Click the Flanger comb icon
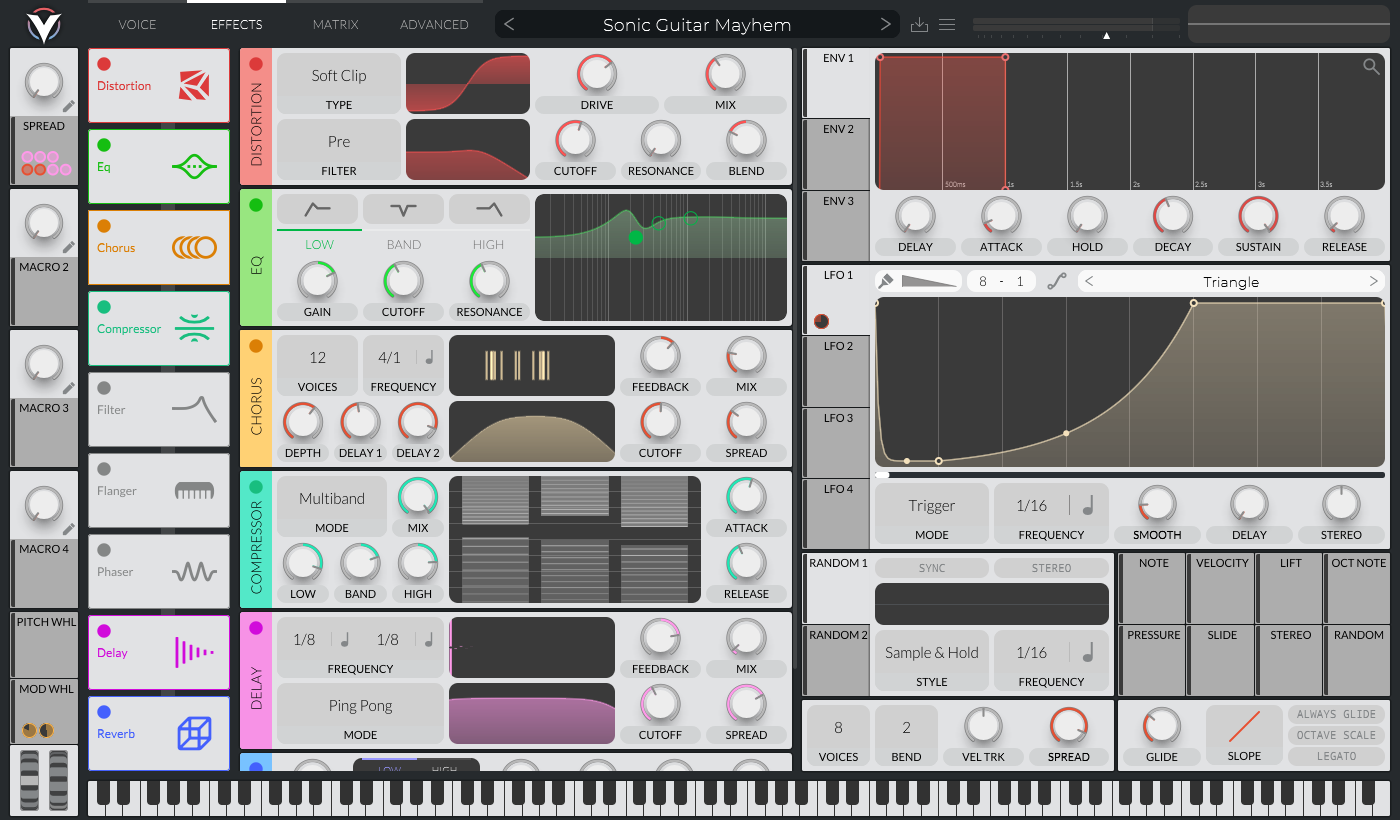Viewport: 1400px width, 820px height. tap(194, 491)
